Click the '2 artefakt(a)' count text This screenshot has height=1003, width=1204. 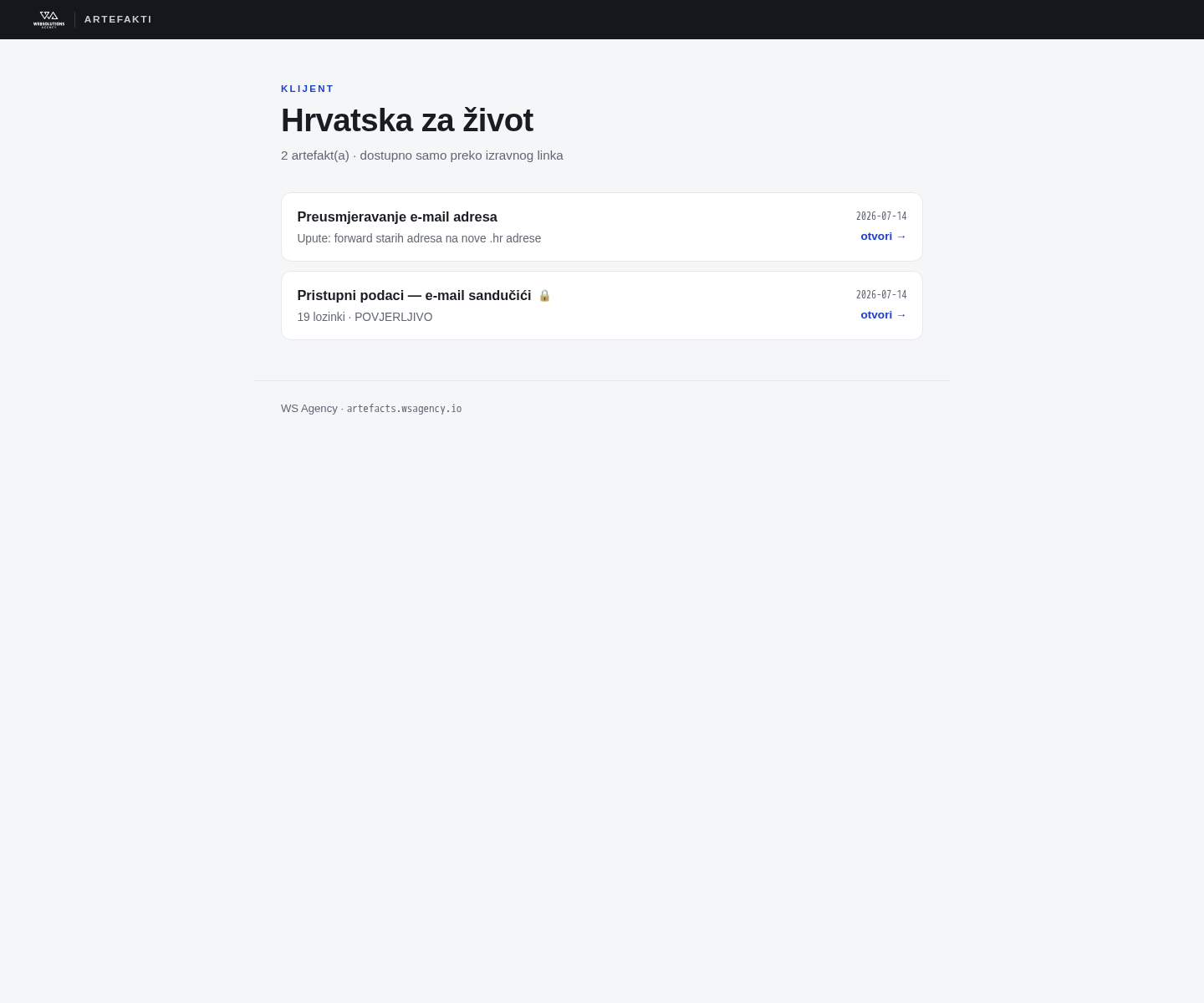(x=315, y=155)
